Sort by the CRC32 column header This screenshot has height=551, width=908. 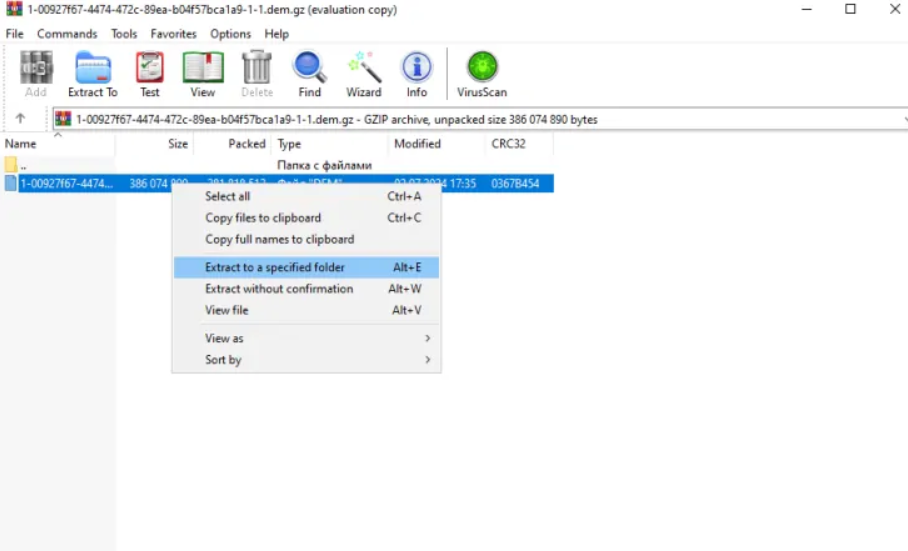click(519, 144)
